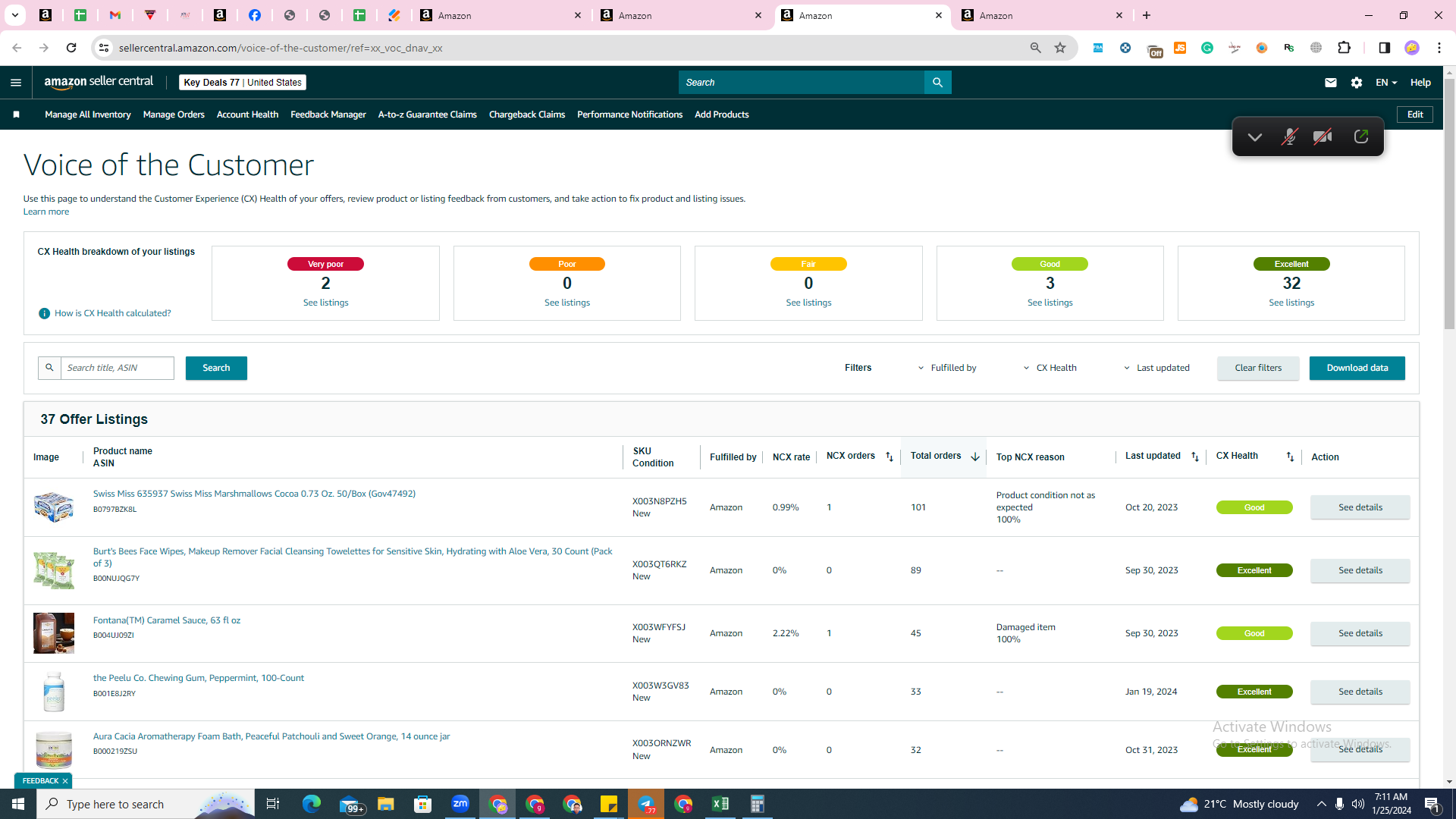
Task: Open the Add Products menu item
Action: (722, 115)
